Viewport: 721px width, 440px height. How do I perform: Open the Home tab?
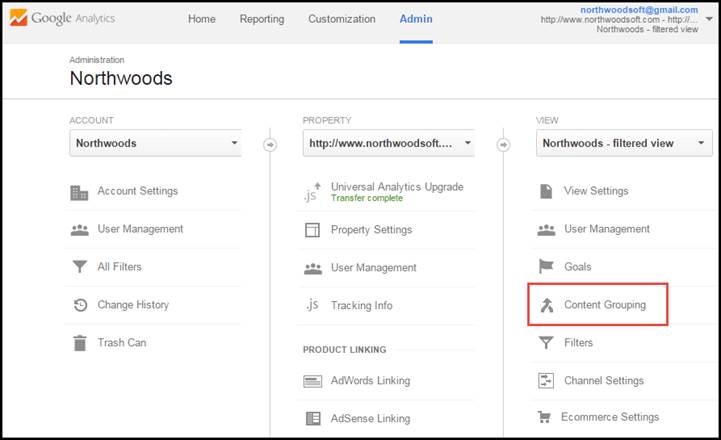click(201, 19)
